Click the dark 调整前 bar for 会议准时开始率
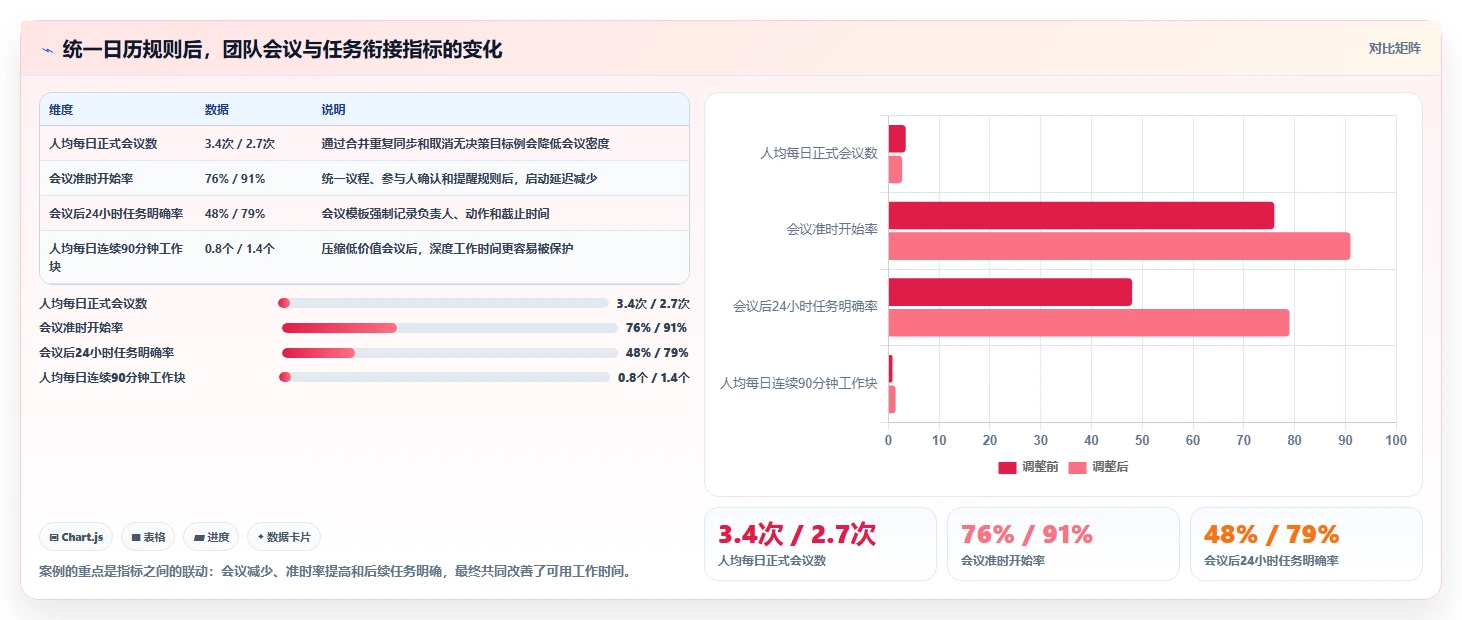 1081,216
